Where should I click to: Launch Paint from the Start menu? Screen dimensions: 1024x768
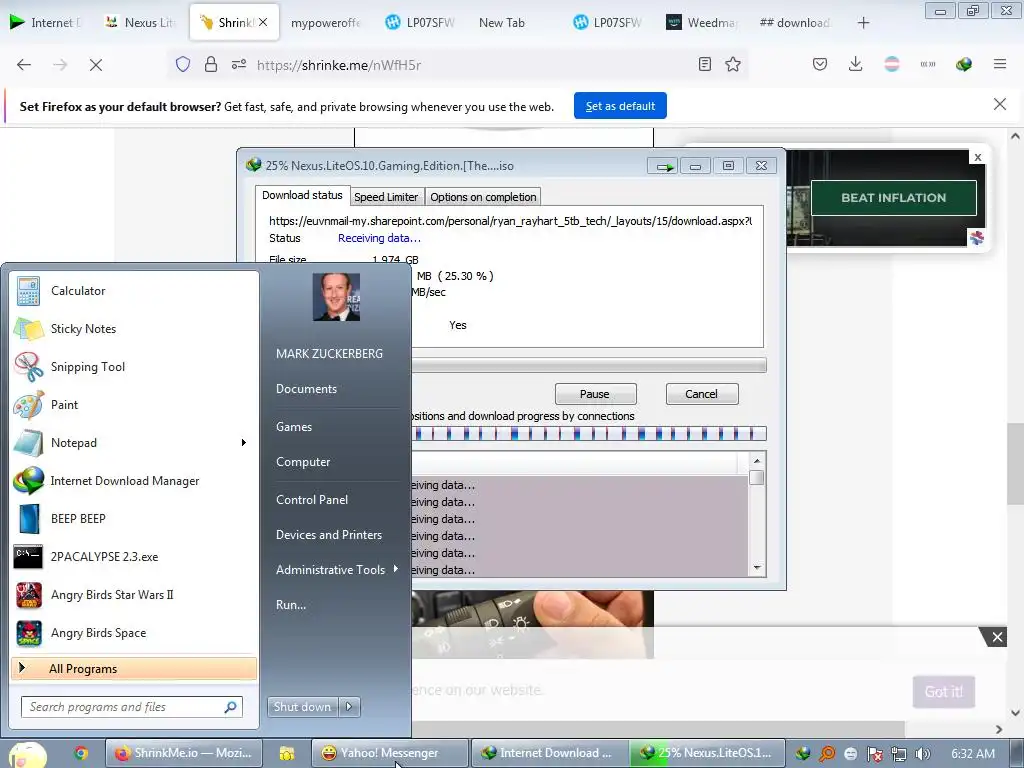pos(134,404)
